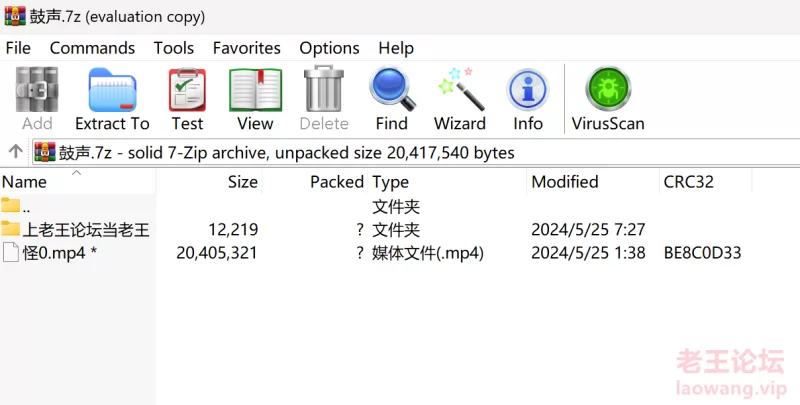Open the File menu
The image size is (800, 405).
pyautogui.click(x=18, y=48)
